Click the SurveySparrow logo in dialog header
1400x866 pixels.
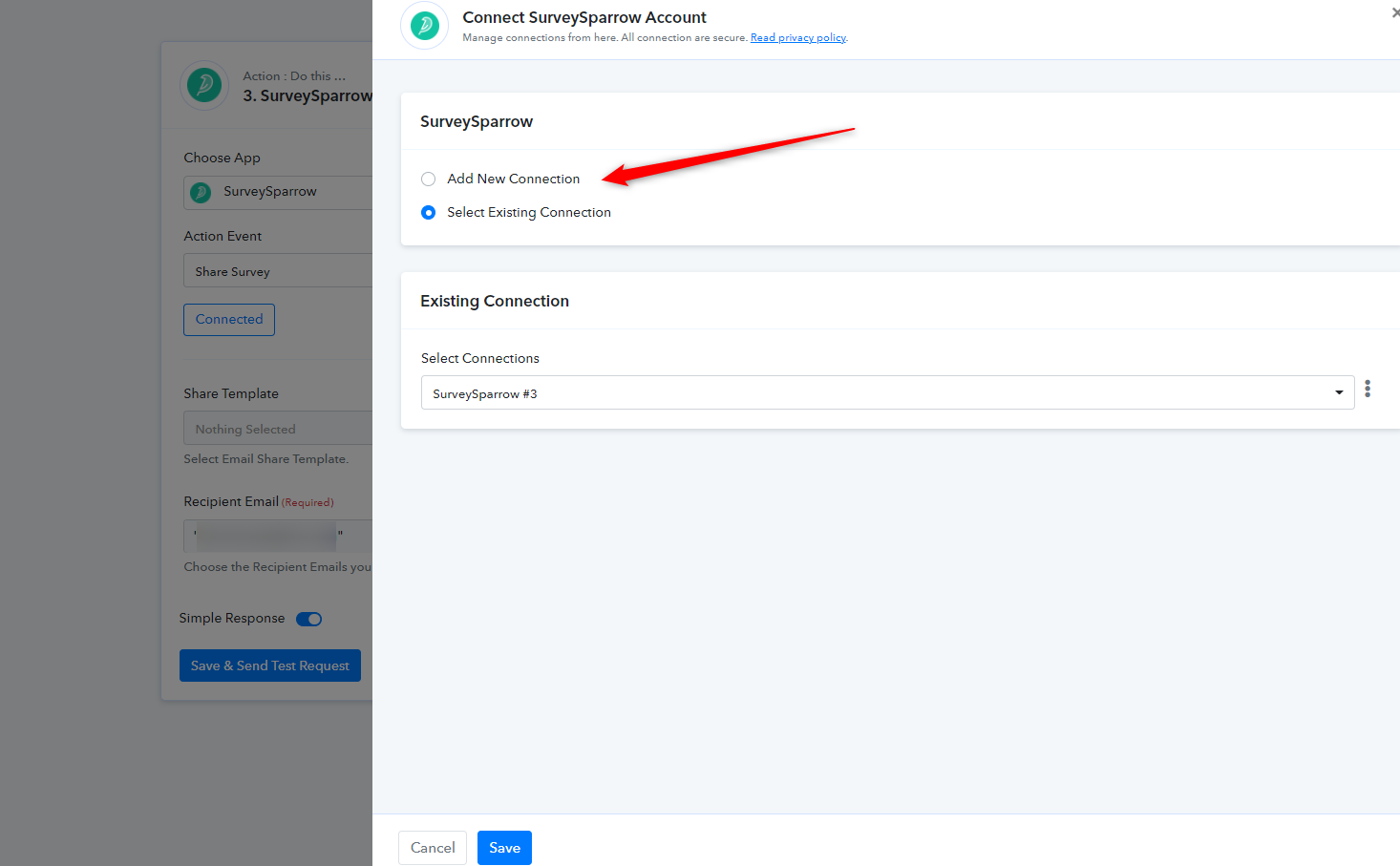[424, 26]
